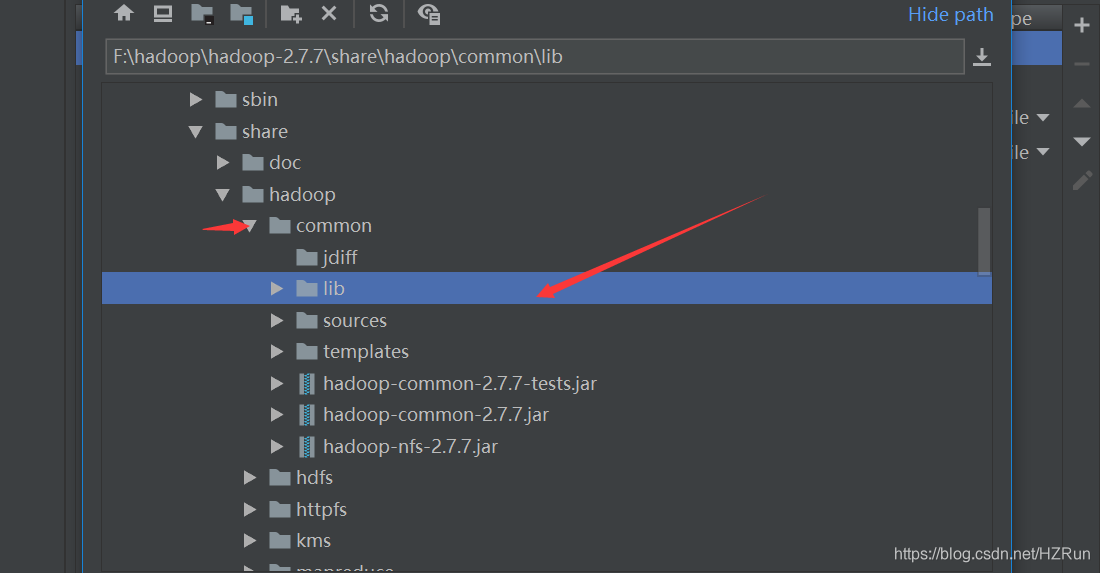Expand the sbin folder
This screenshot has width=1100, height=573.
[x=196, y=100]
